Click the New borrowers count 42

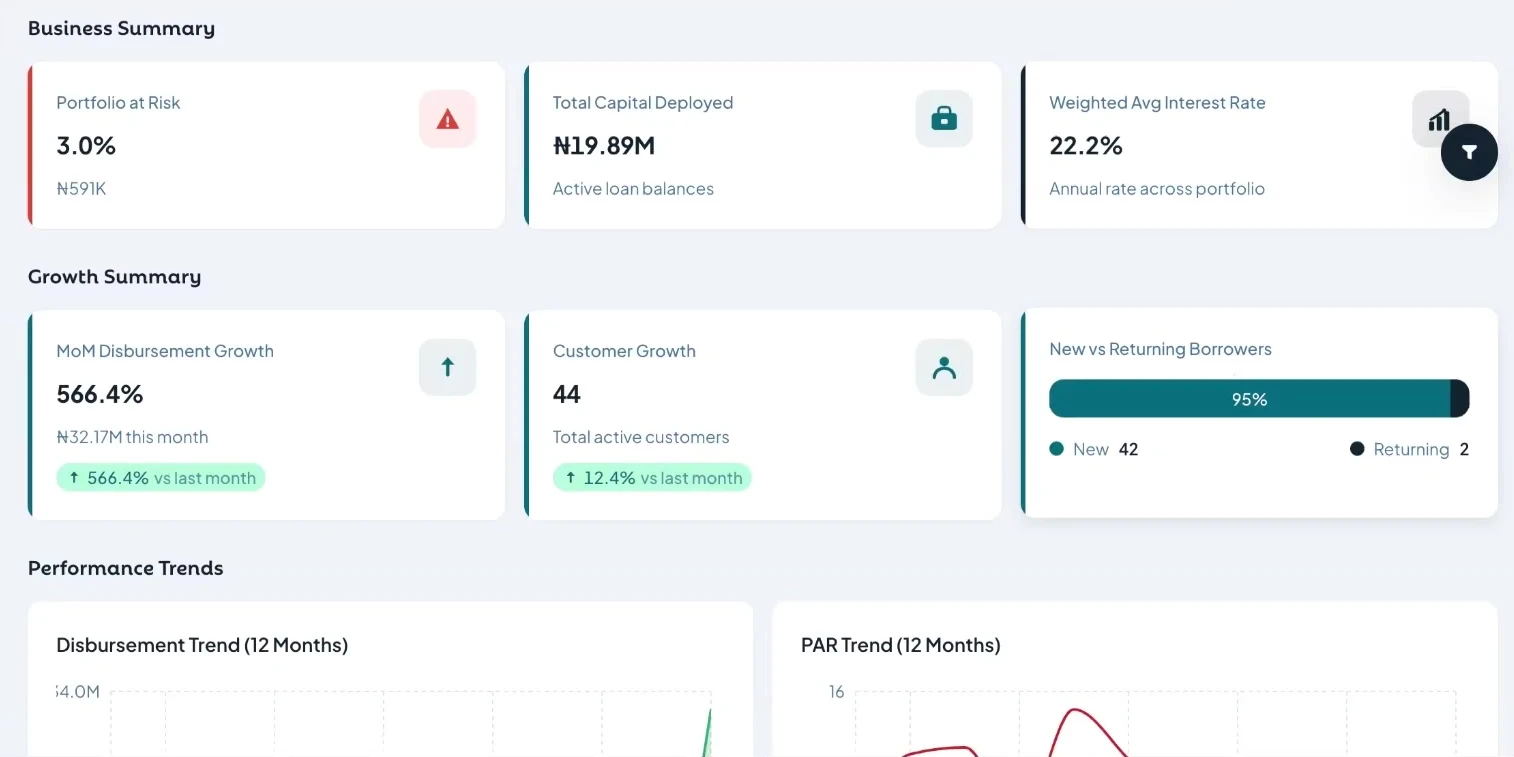tap(1128, 450)
